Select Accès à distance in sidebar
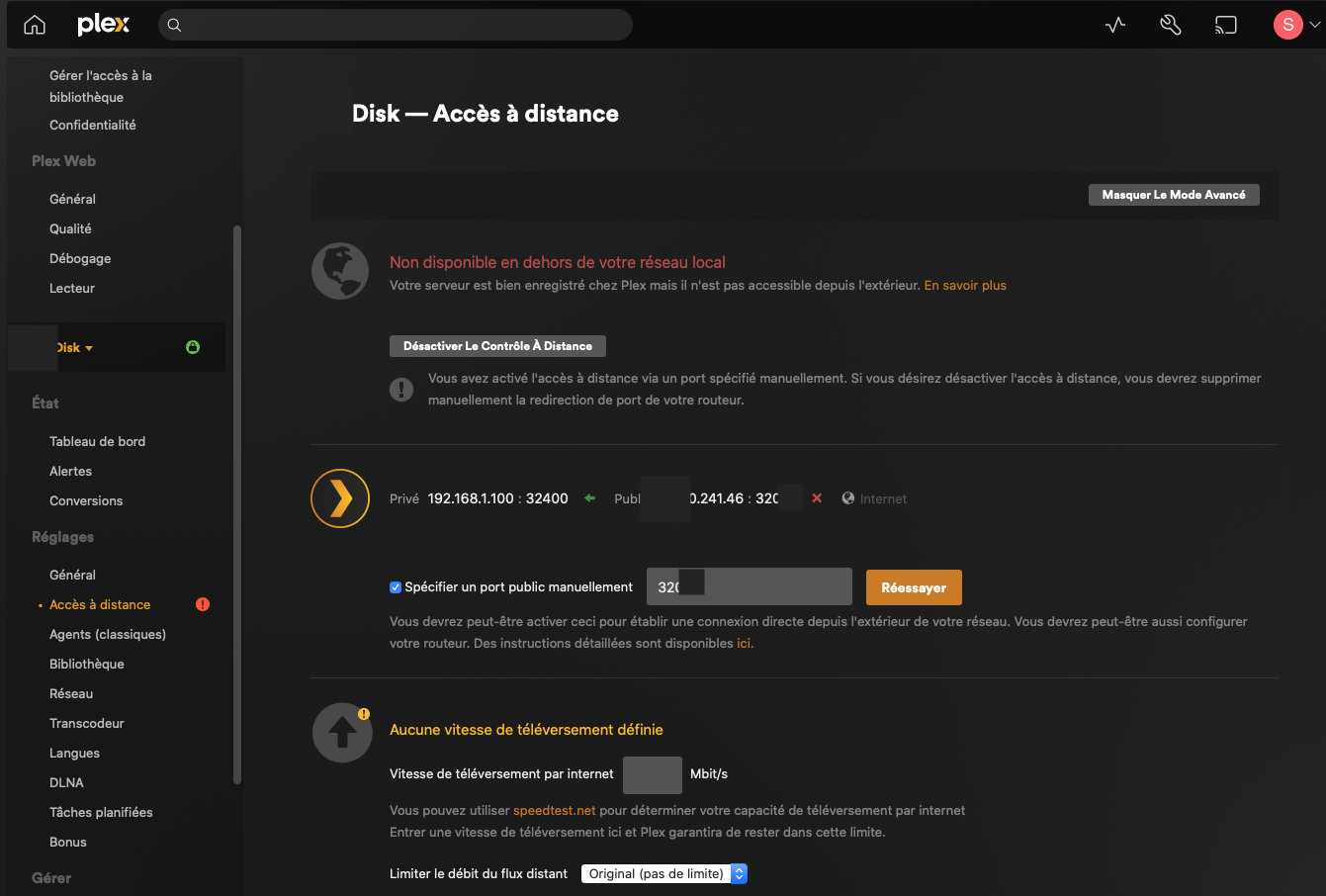This screenshot has width=1326, height=896. [x=100, y=604]
